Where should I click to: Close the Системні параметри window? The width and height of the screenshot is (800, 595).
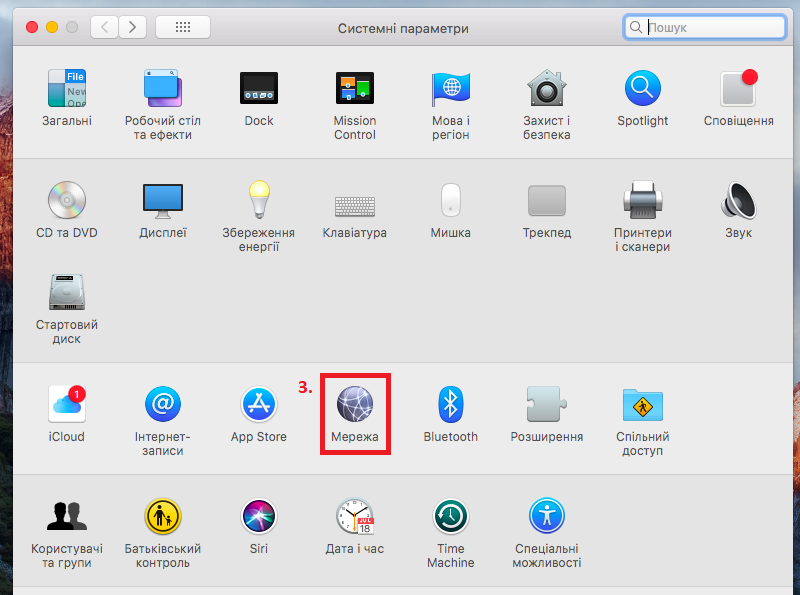click(32, 27)
